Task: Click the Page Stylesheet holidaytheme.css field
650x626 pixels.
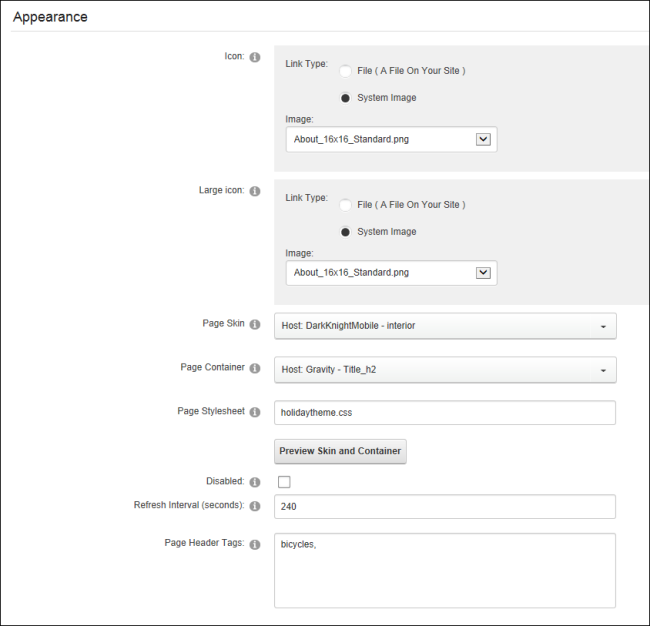Action: (x=445, y=412)
